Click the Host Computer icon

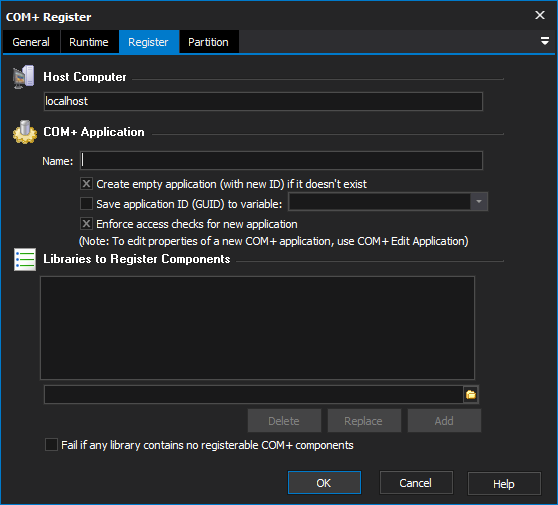24,77
